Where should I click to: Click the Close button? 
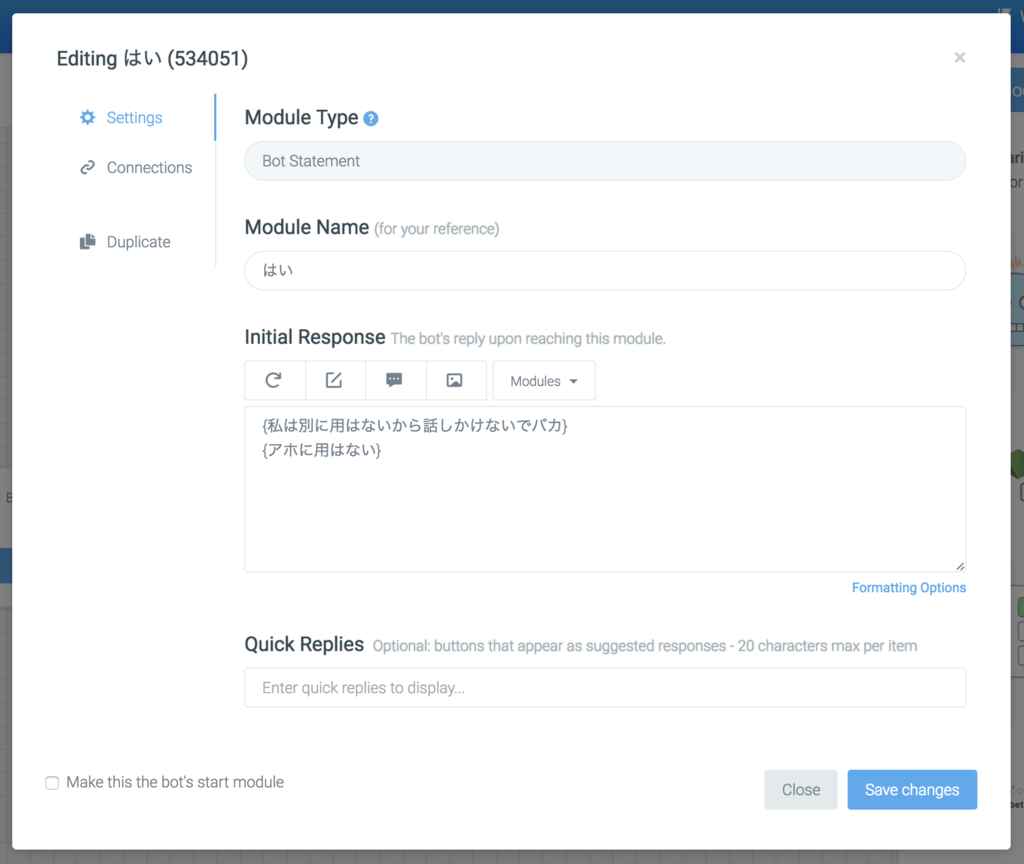tap(801, 790)
